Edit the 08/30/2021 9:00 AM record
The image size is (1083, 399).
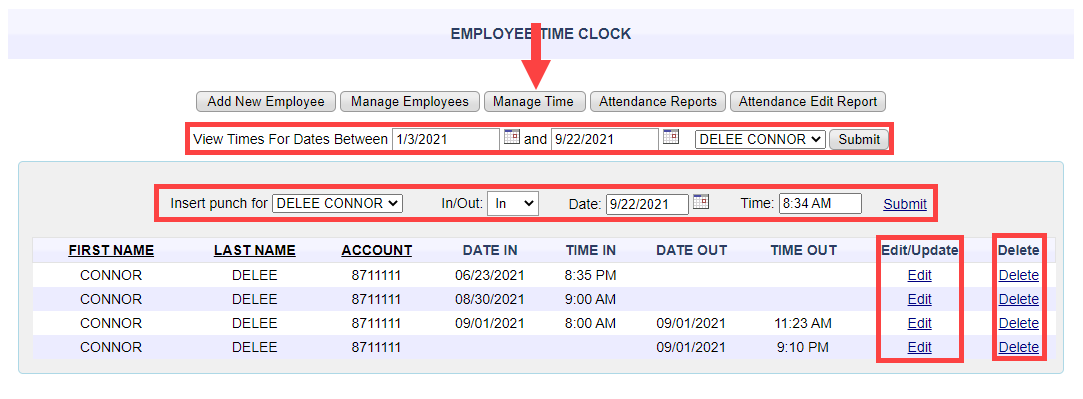(919, 300)
